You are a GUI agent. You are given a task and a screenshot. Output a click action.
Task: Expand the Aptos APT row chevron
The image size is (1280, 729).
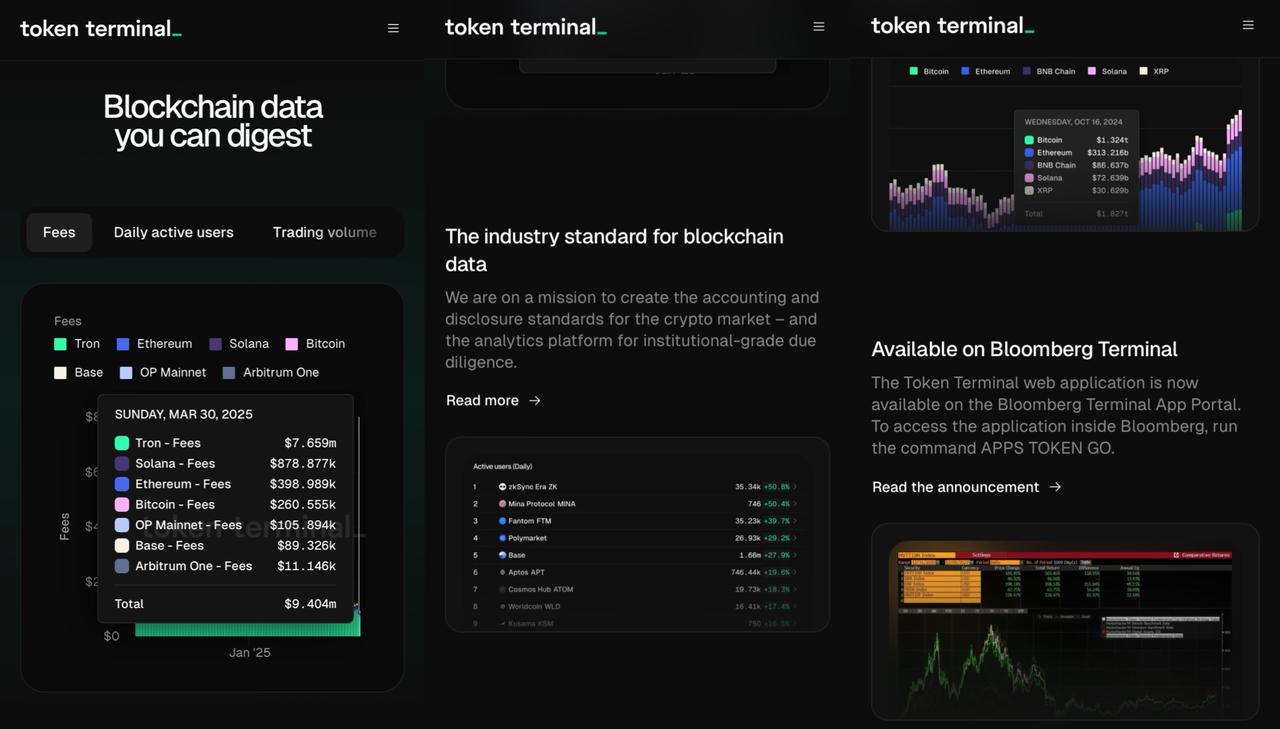pos(795,572)
